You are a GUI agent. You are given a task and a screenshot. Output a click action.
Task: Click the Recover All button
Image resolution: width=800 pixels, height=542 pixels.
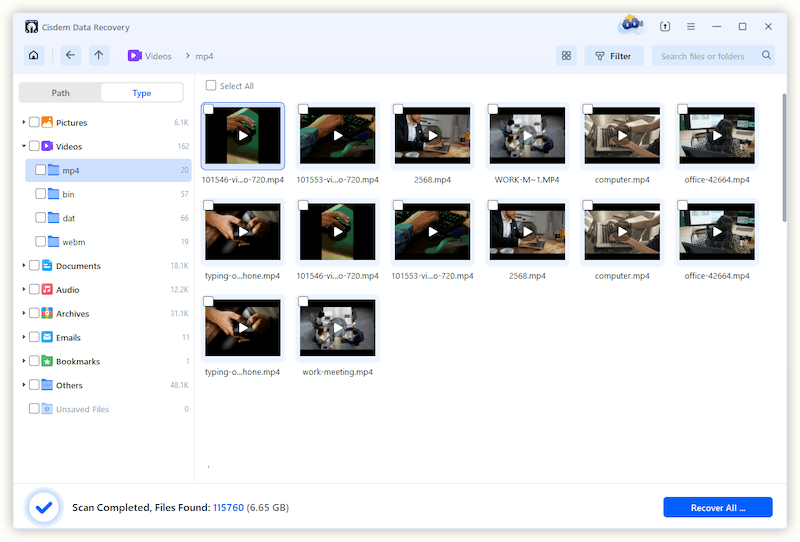[718, 507]
